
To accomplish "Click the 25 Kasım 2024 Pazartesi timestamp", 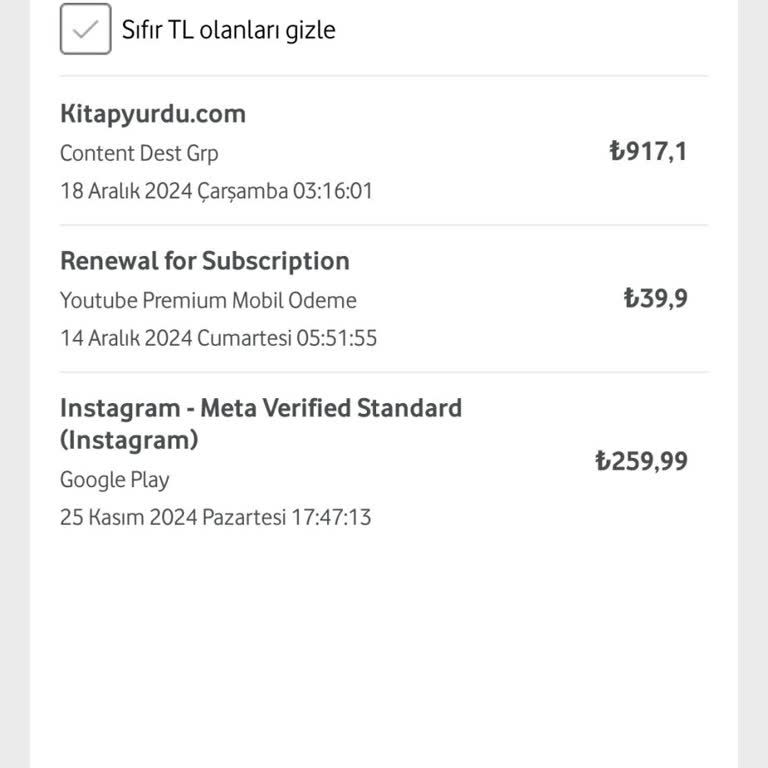I will [215, 518].
